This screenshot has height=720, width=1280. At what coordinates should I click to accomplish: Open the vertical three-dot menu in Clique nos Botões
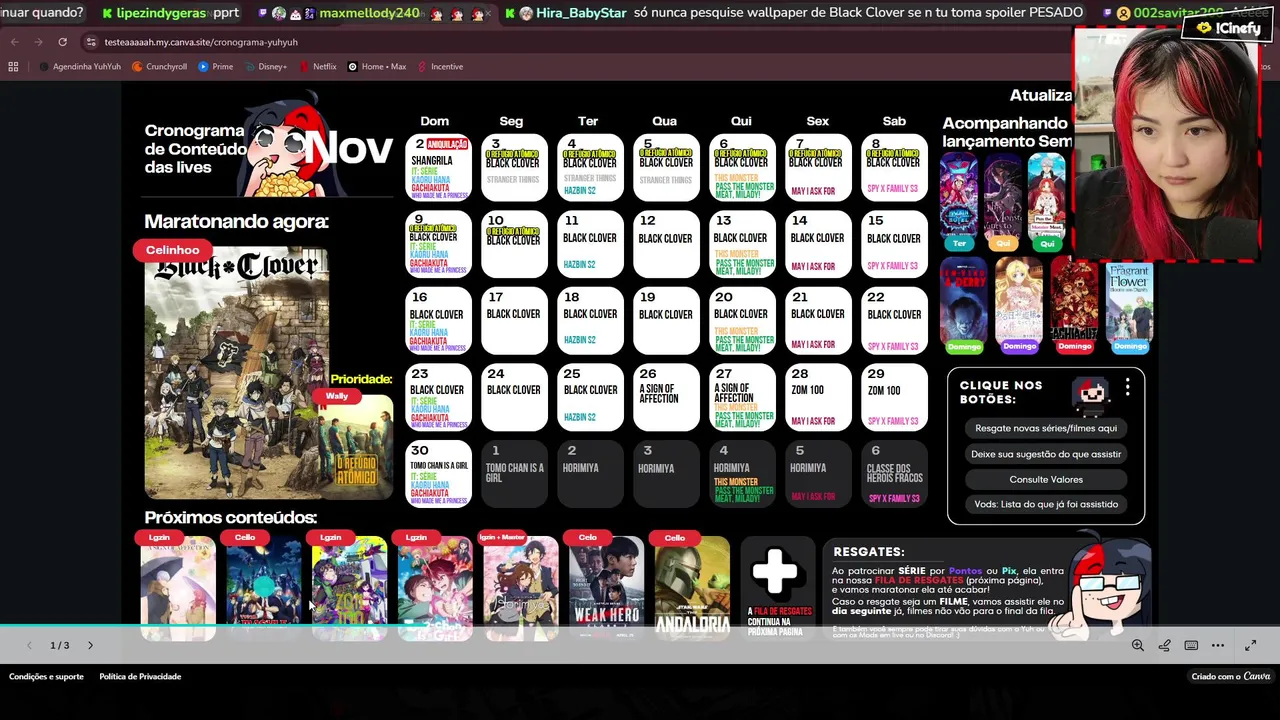pyautogui.click(x=1127, y=386)
